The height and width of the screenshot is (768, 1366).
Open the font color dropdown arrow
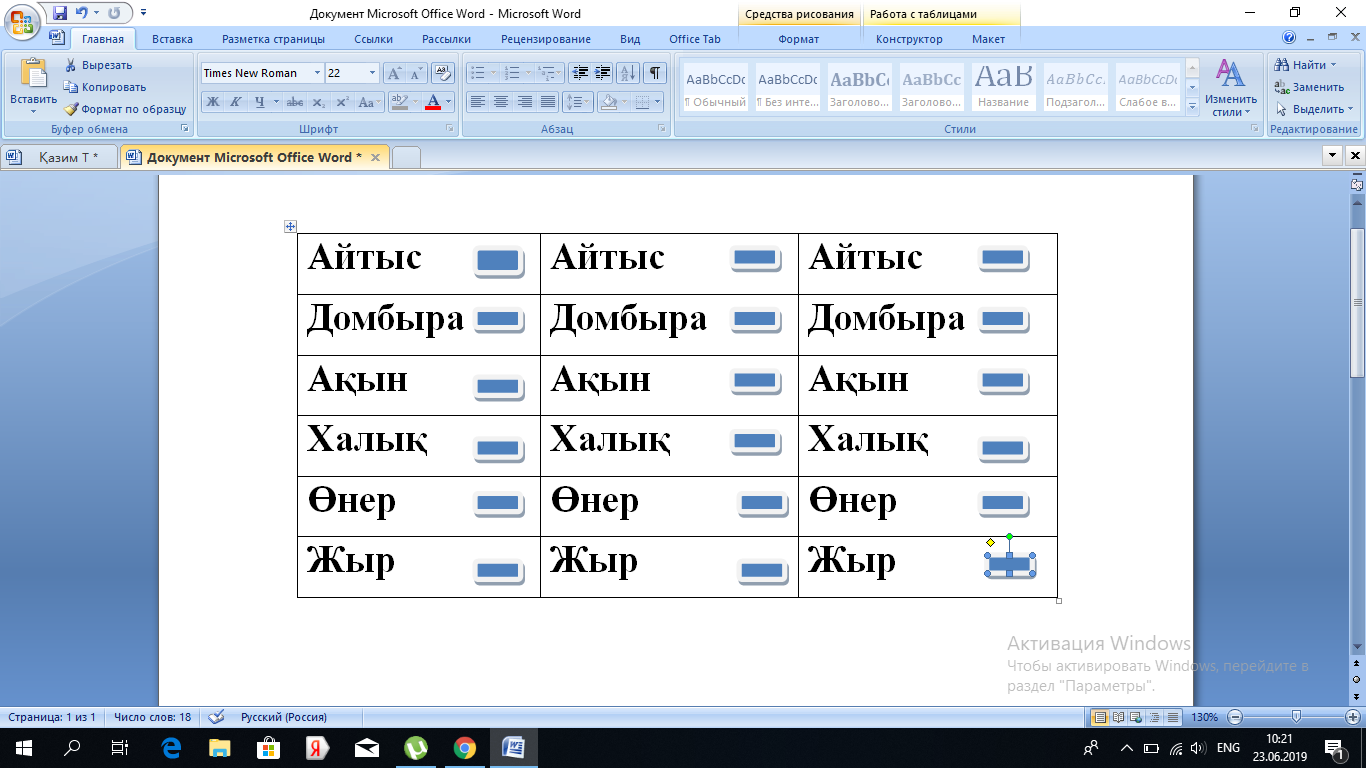450,102
